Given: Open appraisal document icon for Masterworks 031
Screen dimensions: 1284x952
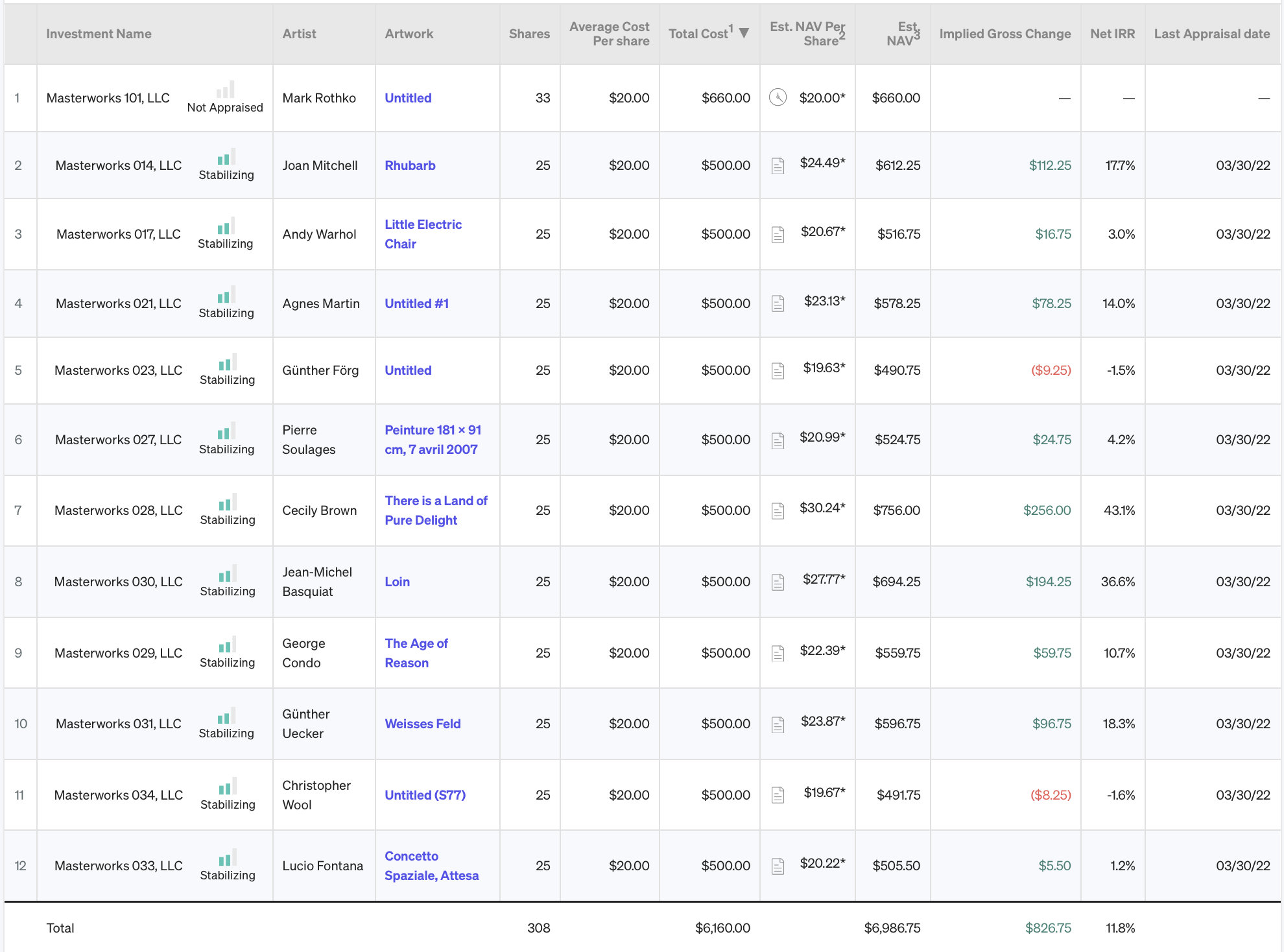Looking at the screenshot, I should pos(778,724).
